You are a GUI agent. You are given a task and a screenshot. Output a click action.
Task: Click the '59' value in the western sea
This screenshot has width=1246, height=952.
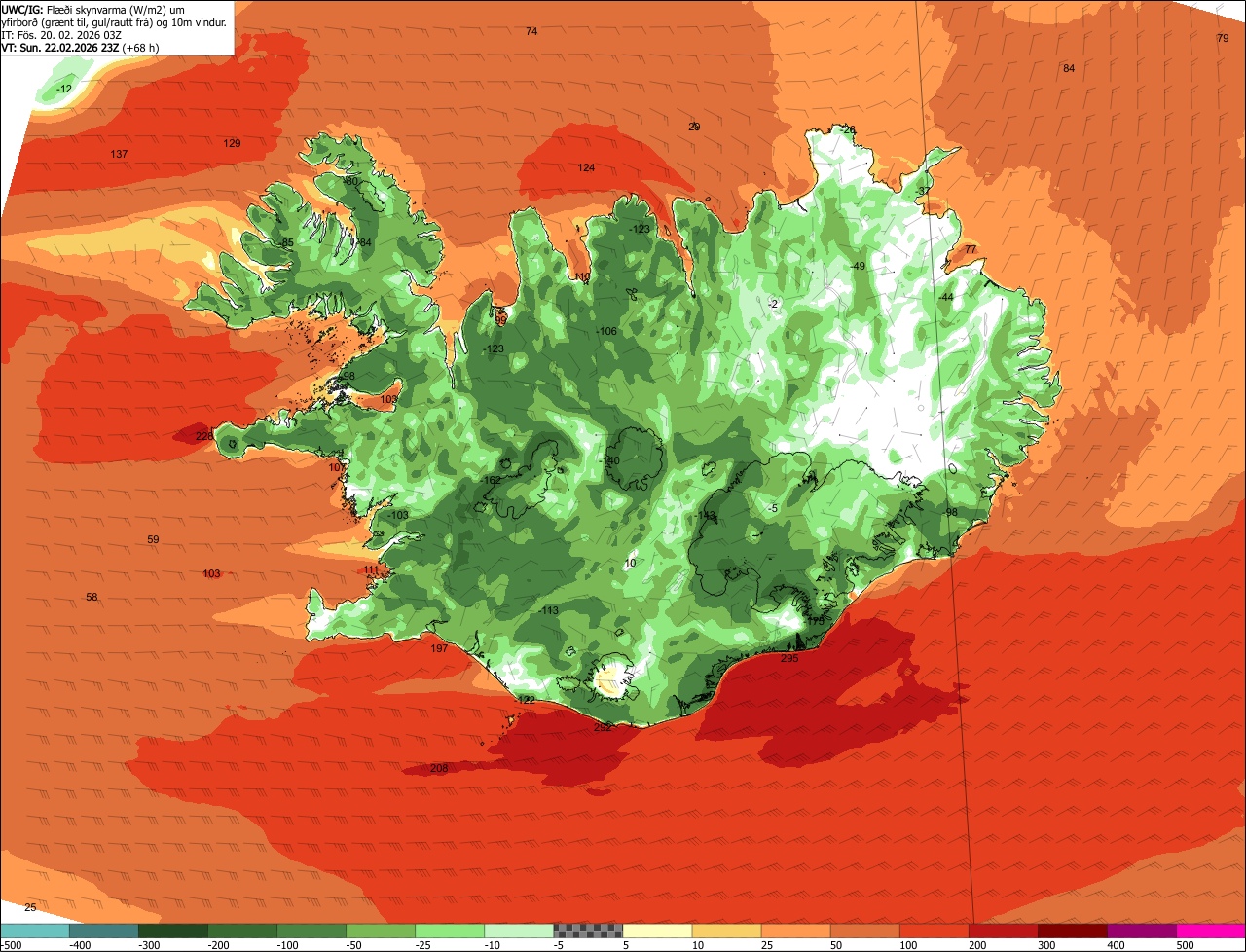(153, 539)
